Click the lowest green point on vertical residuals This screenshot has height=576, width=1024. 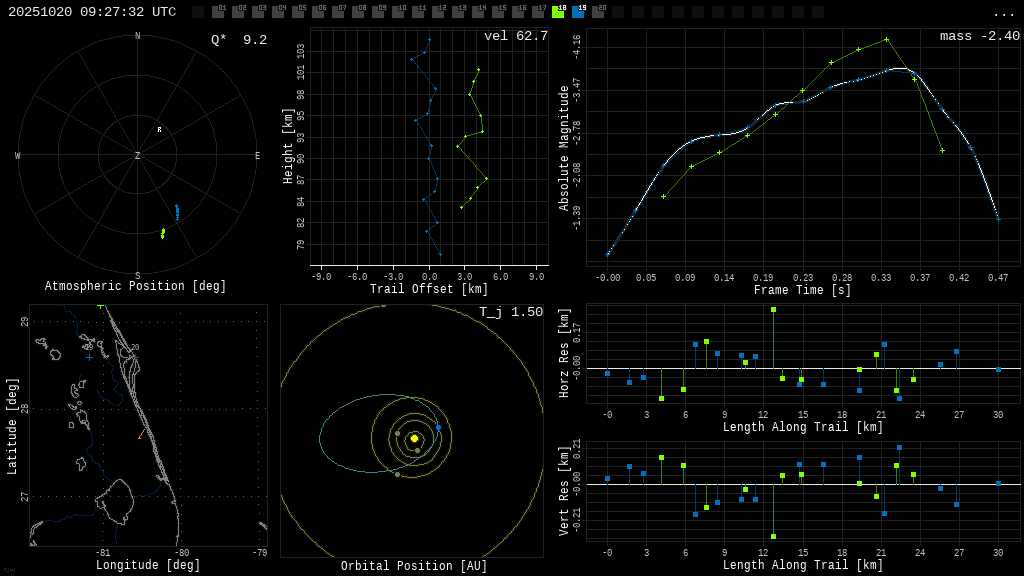click(x=773, y=536)
